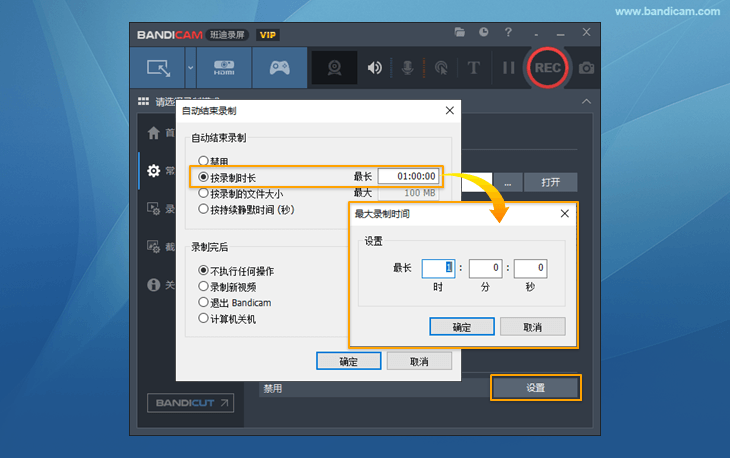Screen dimensions: 730x458
Task: Click the seconds field in 最大录制时间
Action: (530, 268)
